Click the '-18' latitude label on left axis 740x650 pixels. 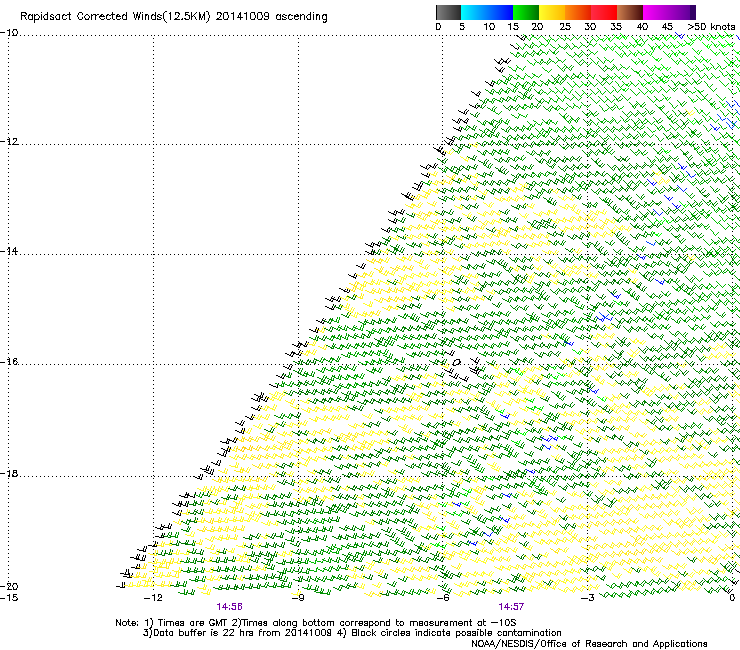(x=9, y=474)
